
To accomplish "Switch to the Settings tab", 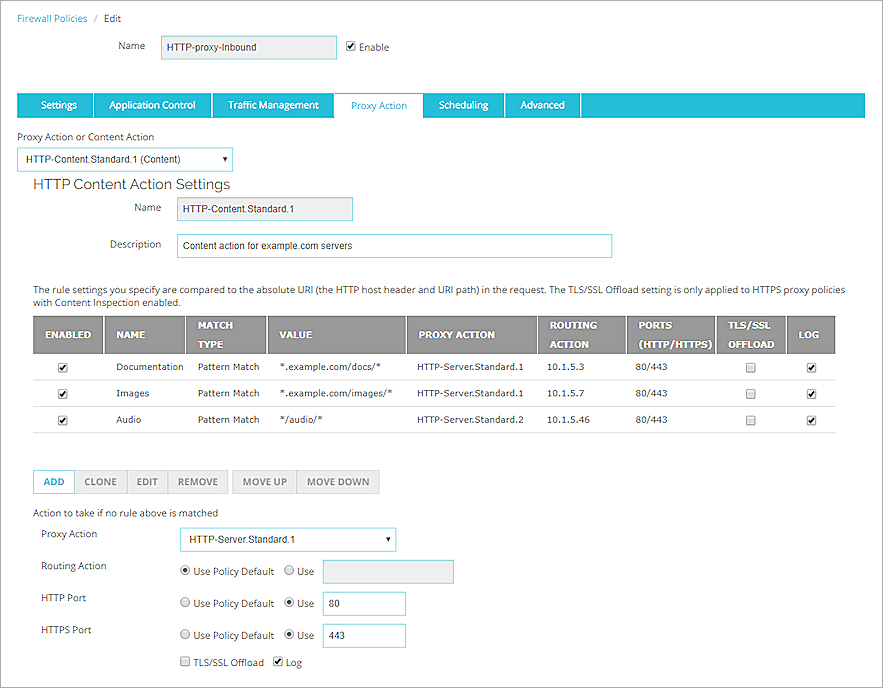I will pyautogui.click(x=57, y=104).
